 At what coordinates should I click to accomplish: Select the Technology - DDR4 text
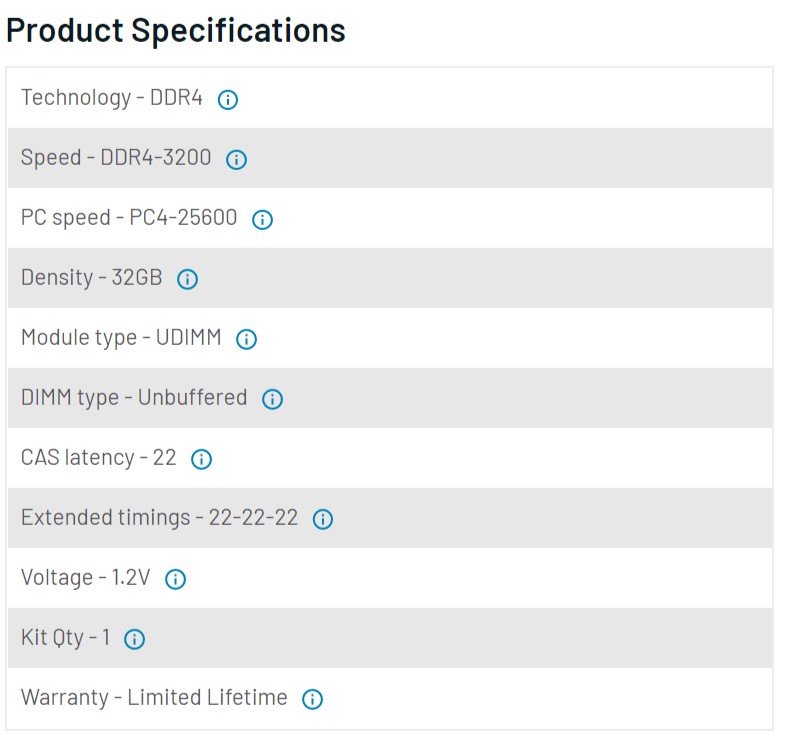112,98
